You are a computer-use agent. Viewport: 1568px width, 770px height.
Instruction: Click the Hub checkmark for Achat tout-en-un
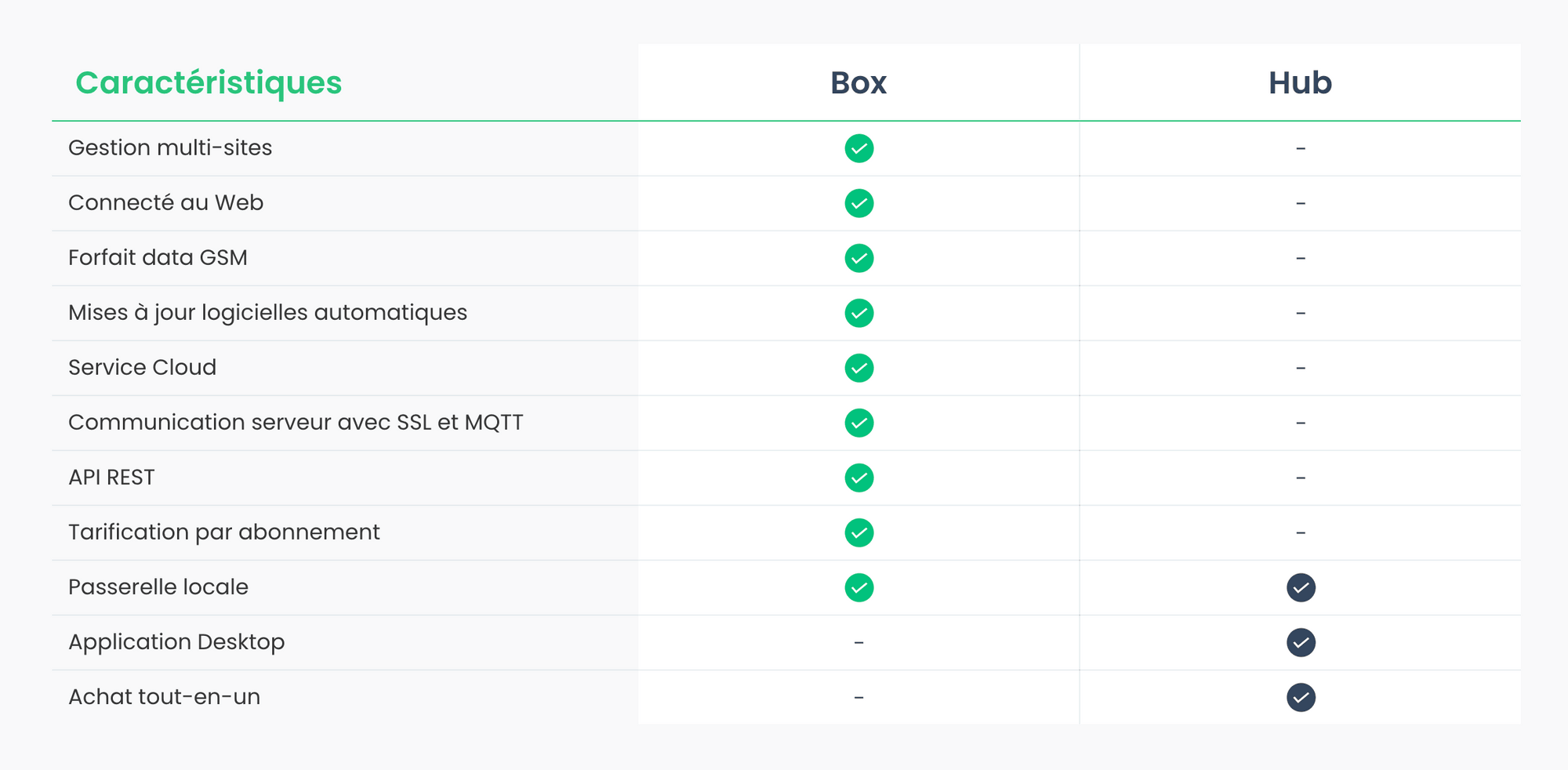click(x=1301, y=697)
